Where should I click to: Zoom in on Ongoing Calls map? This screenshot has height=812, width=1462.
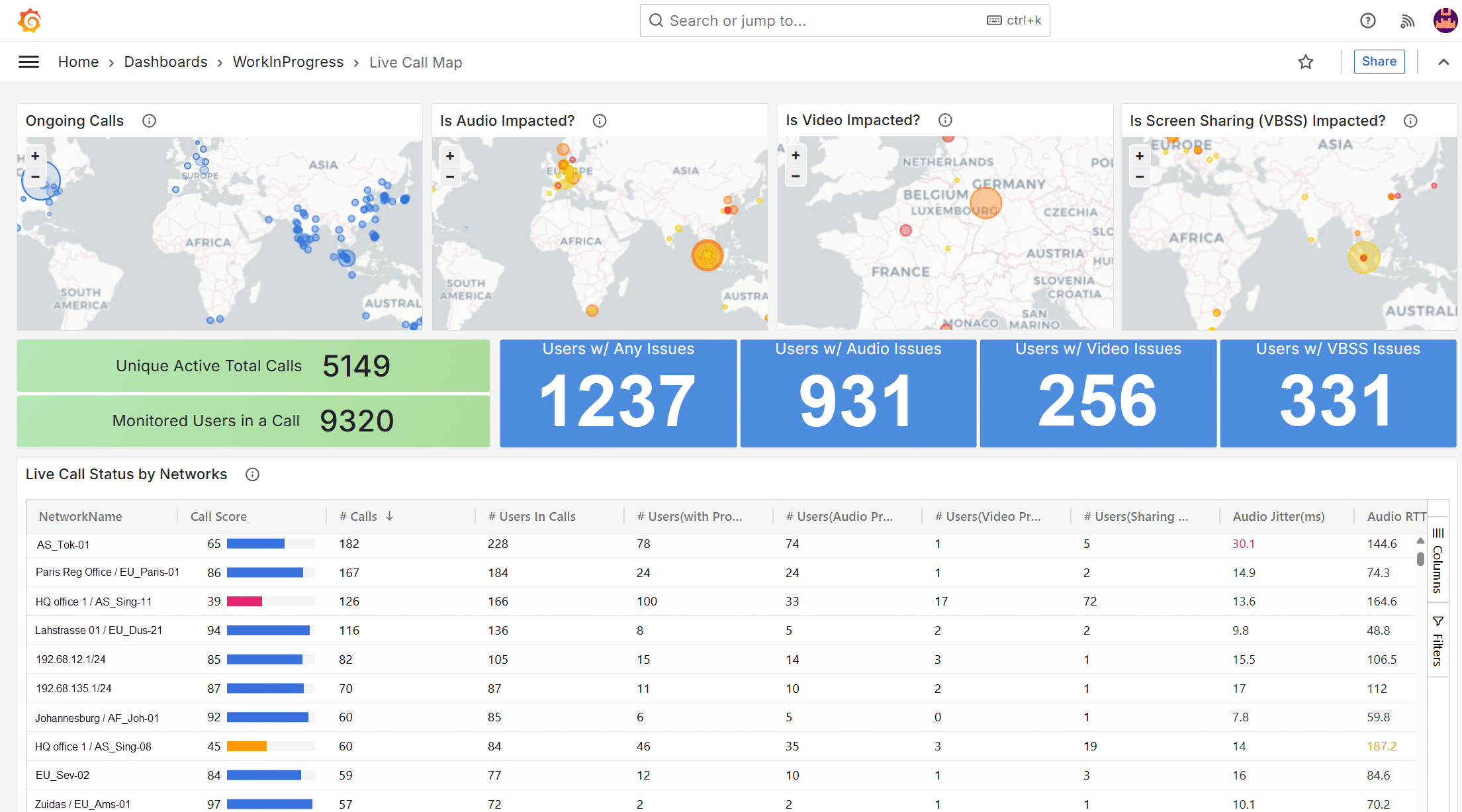click(36, 156)
